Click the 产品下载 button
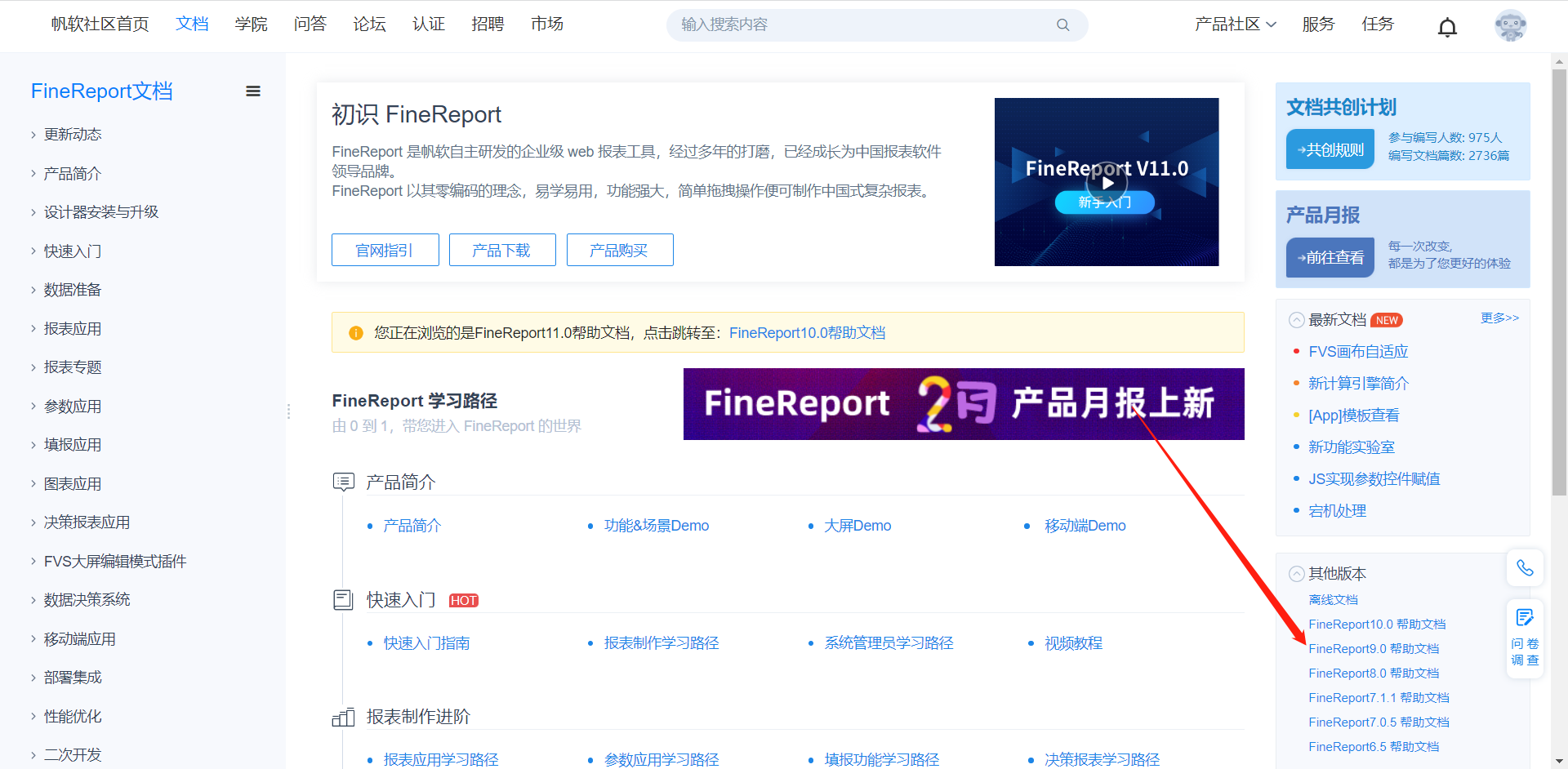The width and height of the screenshot is (1568, 769). tap(502, 250)
